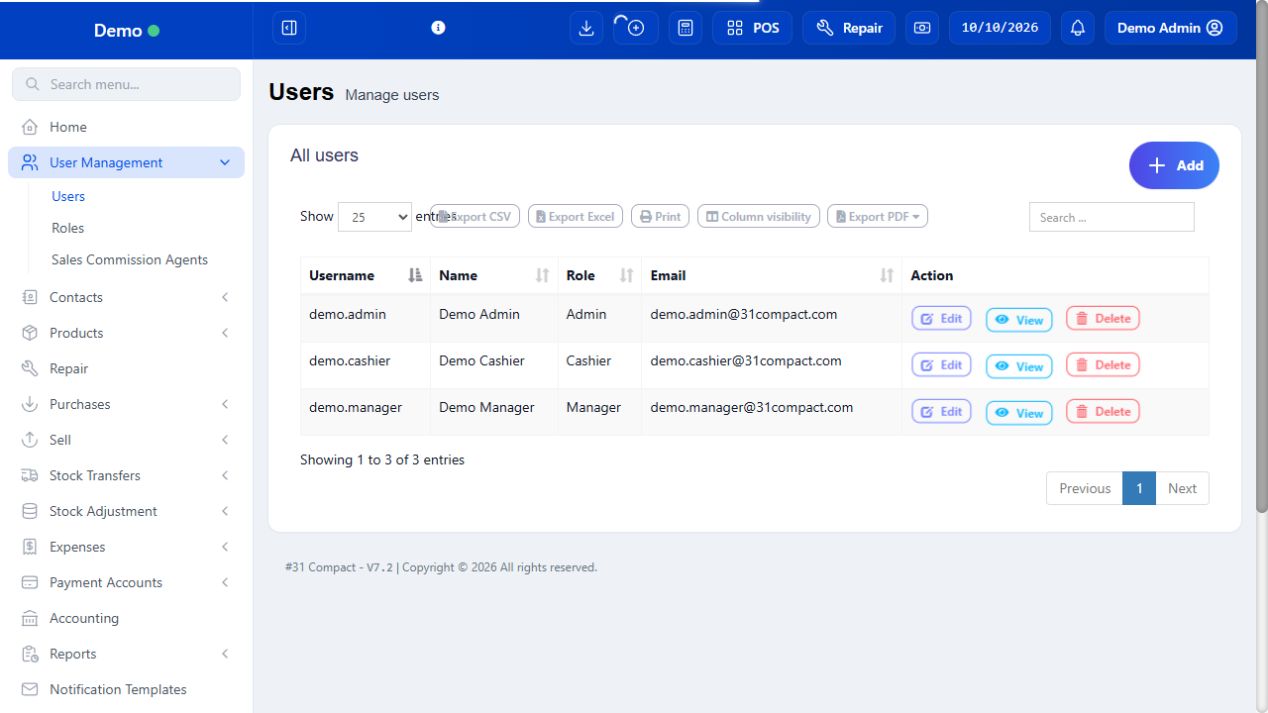View the demo.cashier user
This screenshot has width=1268, height=713.
coord(1019,366)
